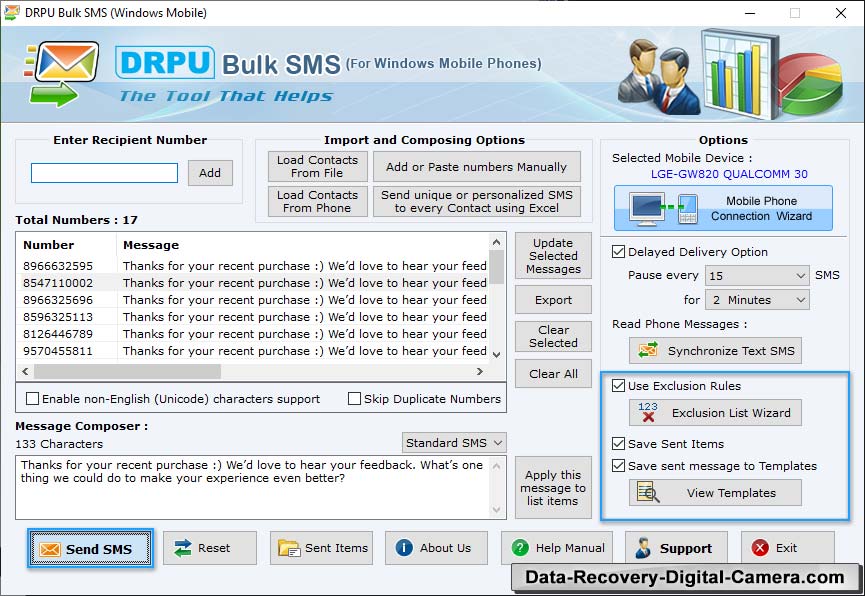
Task: Enable non-English Unicode characters support
Action: click(x=33, y=398)
